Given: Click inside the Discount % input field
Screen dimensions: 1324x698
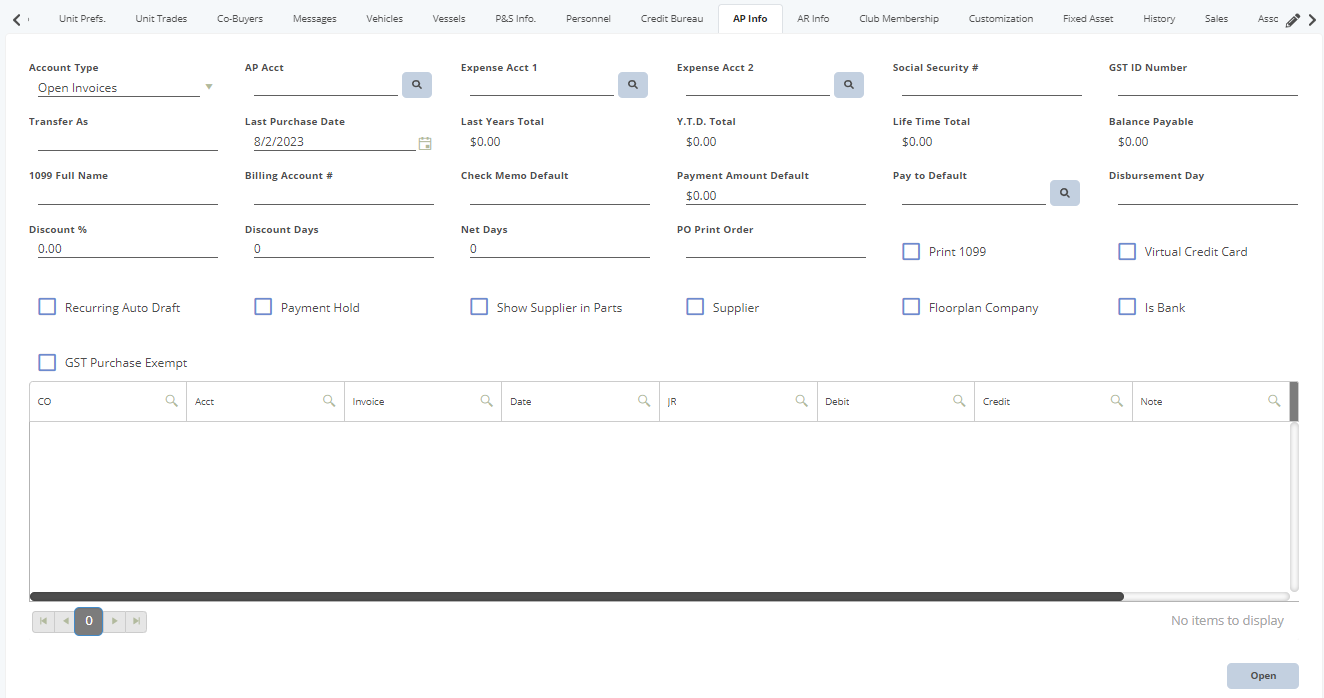Looking at the screenshot, I should (127, 248).
